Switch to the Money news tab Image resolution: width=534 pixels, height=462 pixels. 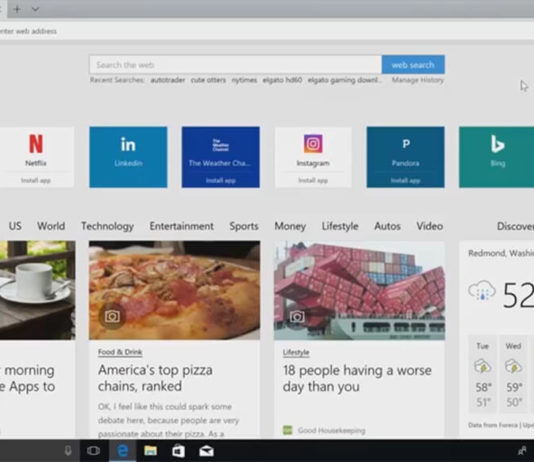(290, 226)
